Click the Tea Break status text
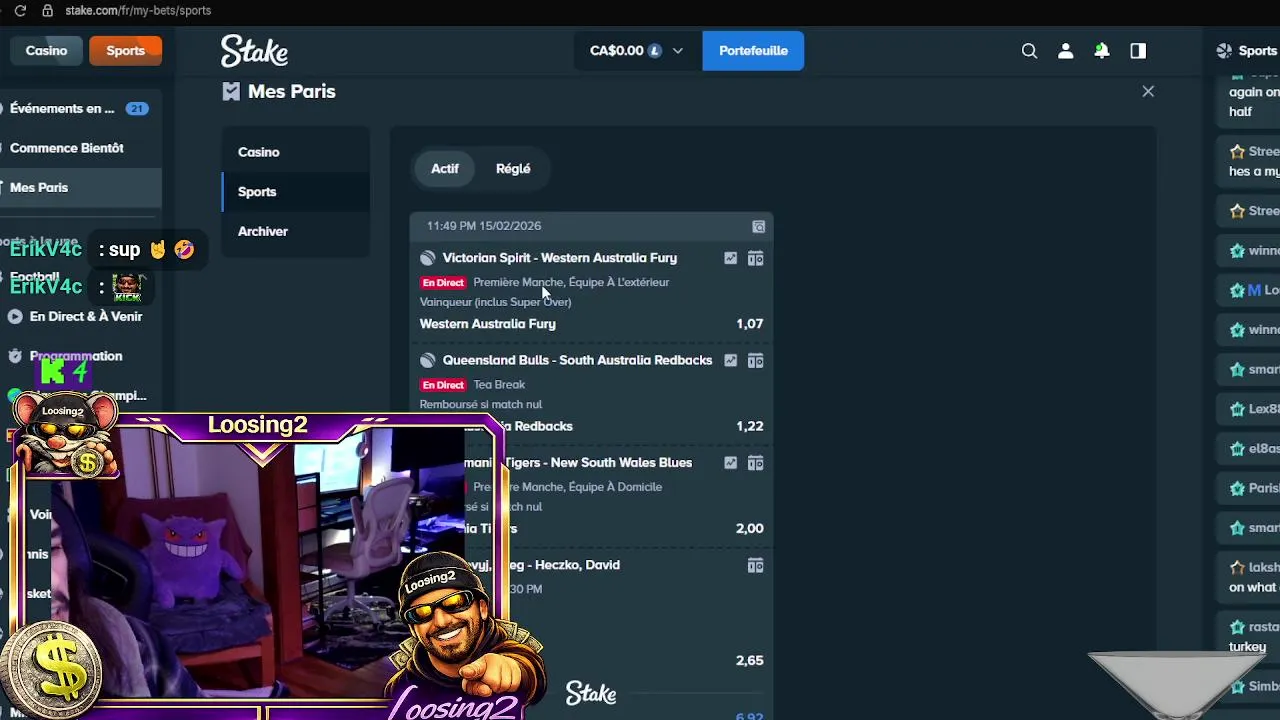This screenshot has height=720, width=1280. (499, 385)
